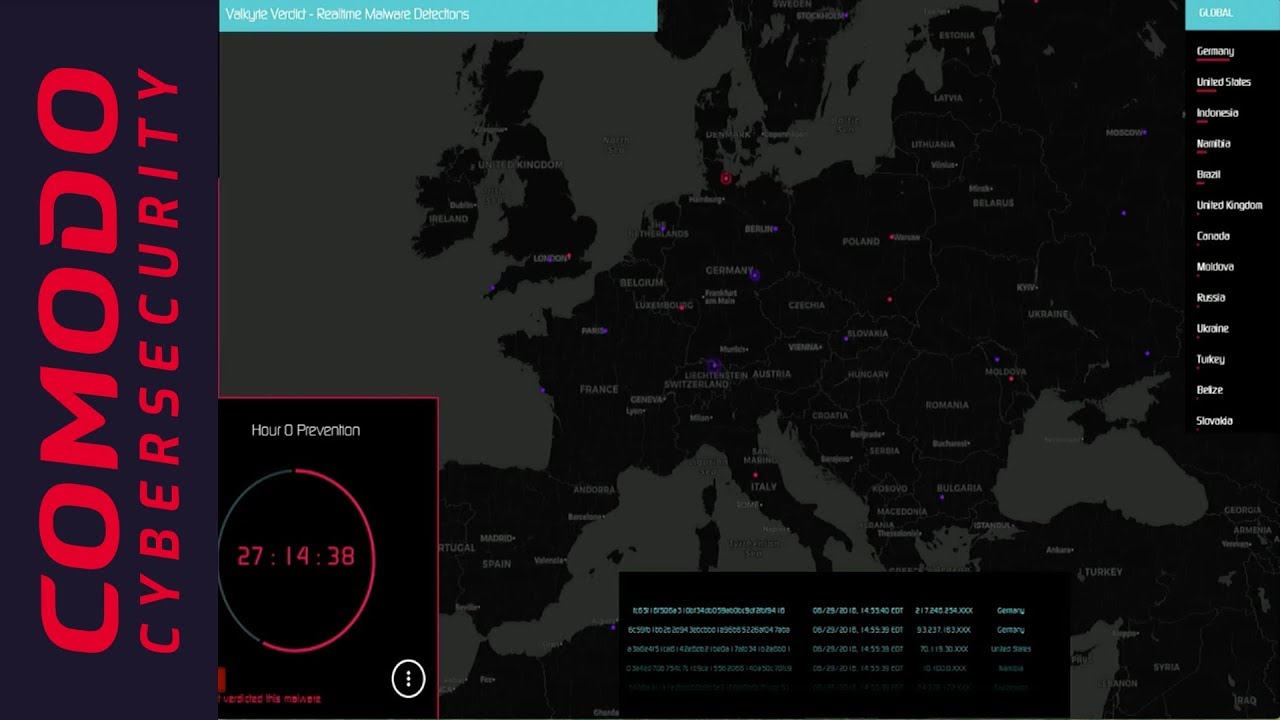Click the BELARUS label on the map
The image size is (1280, 720).
993,203
